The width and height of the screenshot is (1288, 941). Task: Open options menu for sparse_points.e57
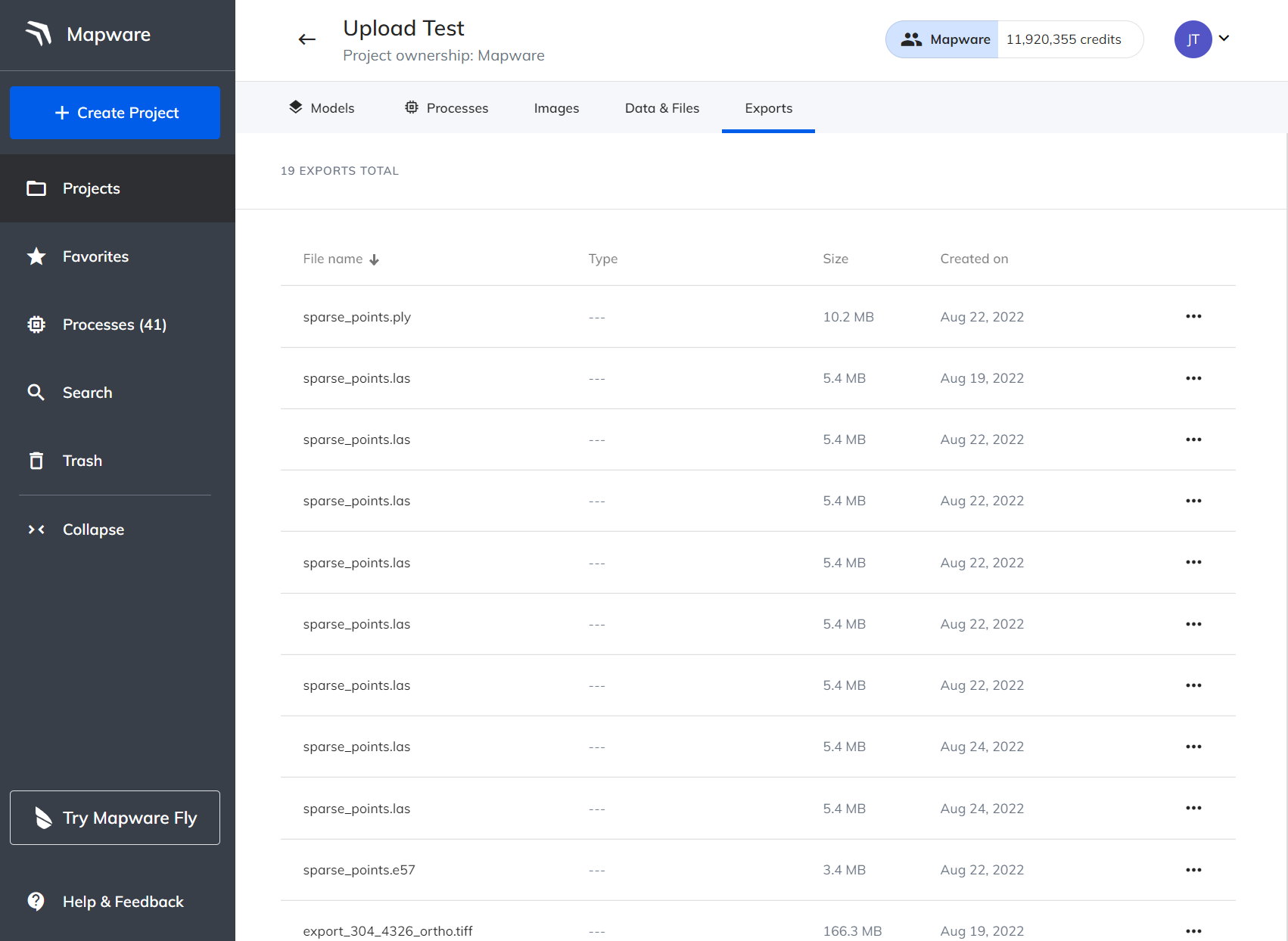(x=1193, y=870)
